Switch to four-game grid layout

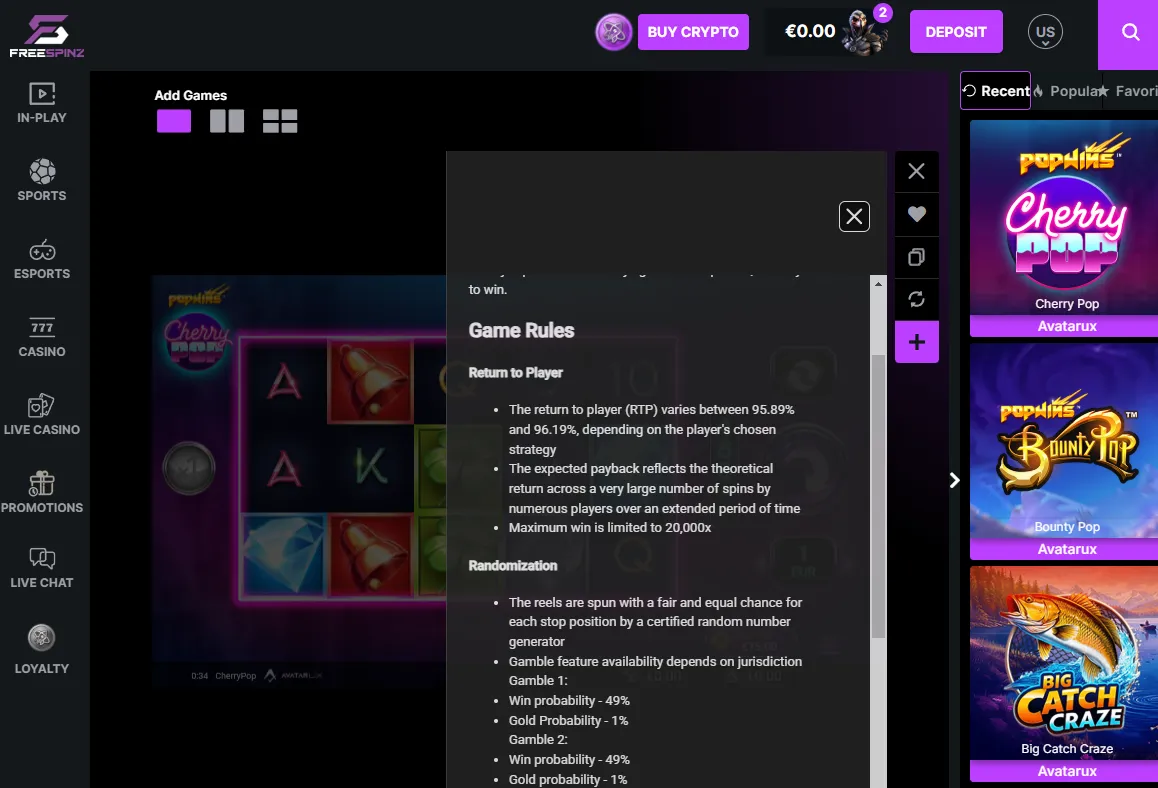click(x=280, y=121)
